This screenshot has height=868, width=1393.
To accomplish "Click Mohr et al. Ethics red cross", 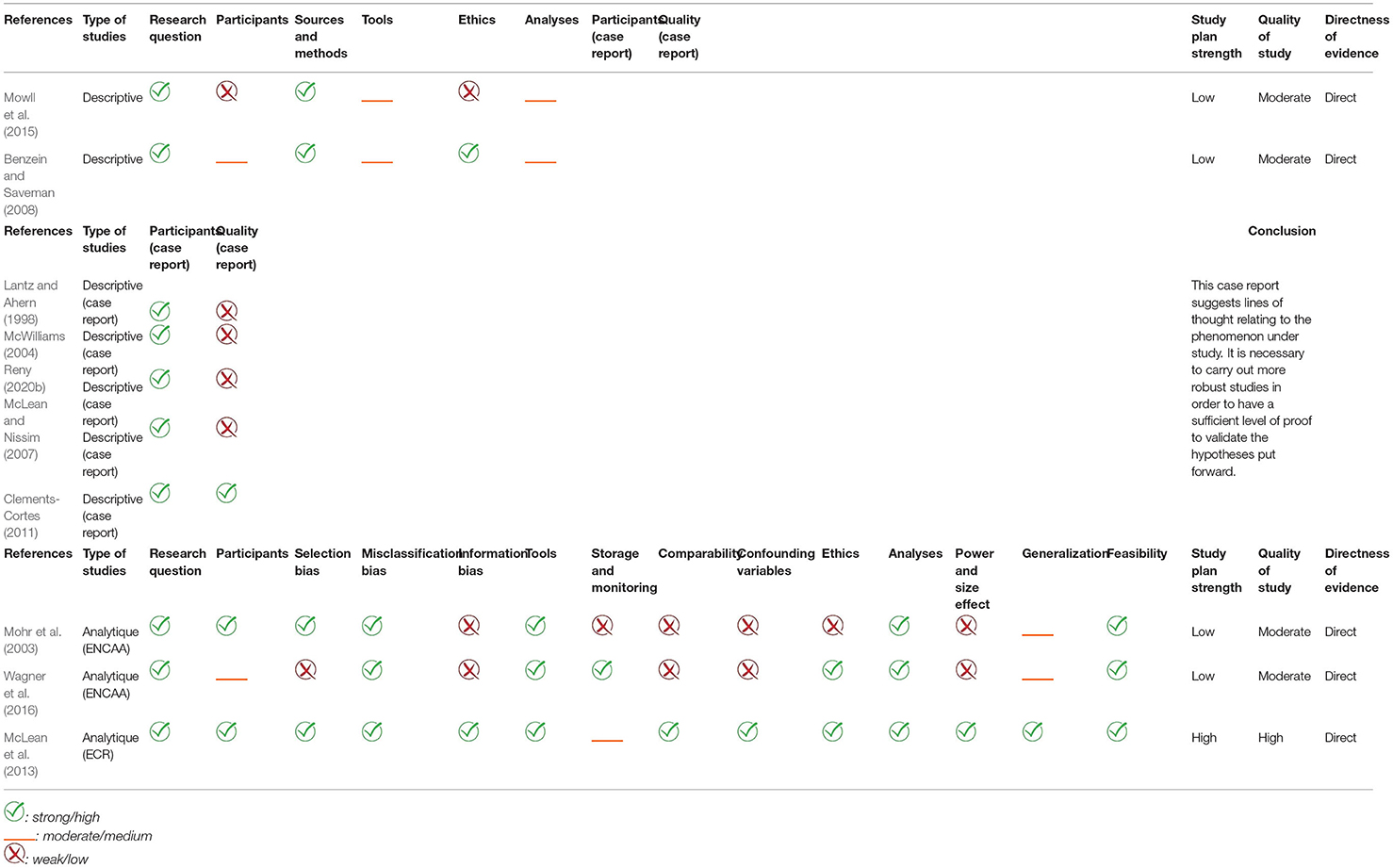I will 832,626.
